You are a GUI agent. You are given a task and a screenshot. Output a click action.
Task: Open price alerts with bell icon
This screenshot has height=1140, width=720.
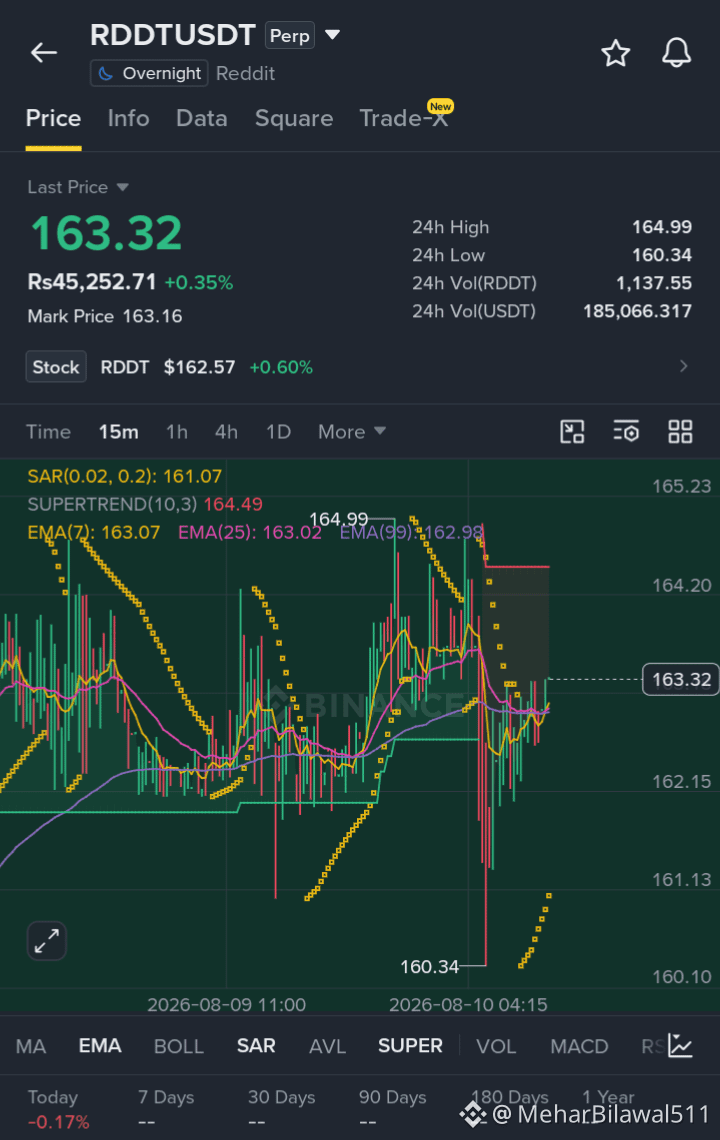tap(676, 53)
